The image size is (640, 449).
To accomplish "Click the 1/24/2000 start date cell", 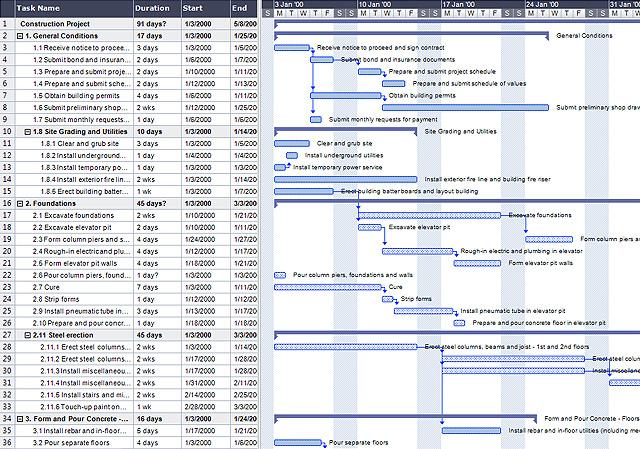I will (x=206, y=240).
